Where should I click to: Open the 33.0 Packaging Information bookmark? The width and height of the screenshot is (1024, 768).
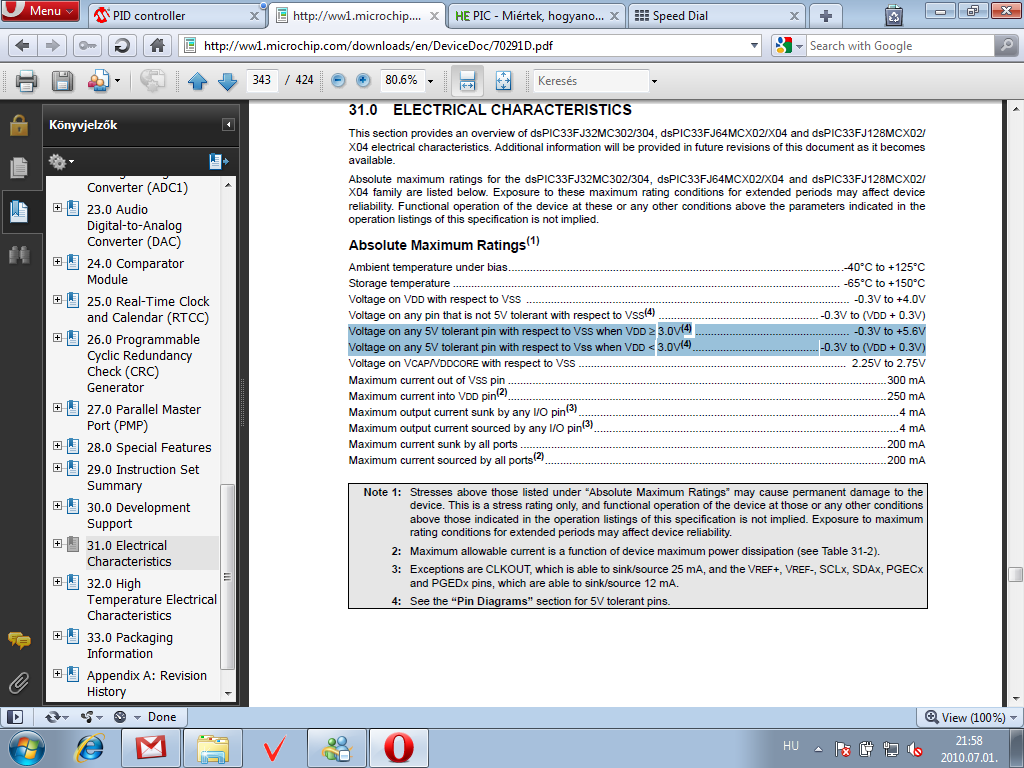tap(130, 645)
